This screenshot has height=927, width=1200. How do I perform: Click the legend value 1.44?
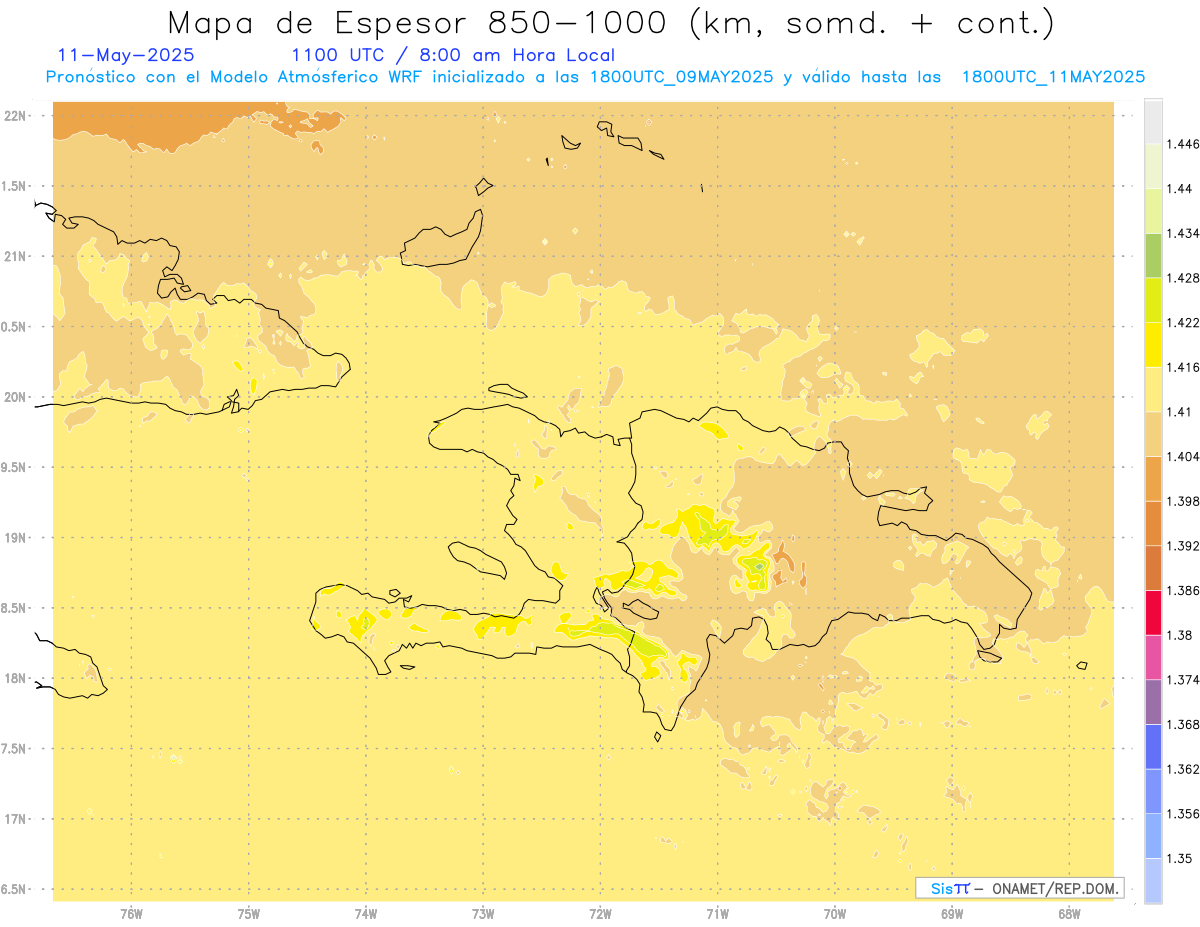pos(1179,189)
